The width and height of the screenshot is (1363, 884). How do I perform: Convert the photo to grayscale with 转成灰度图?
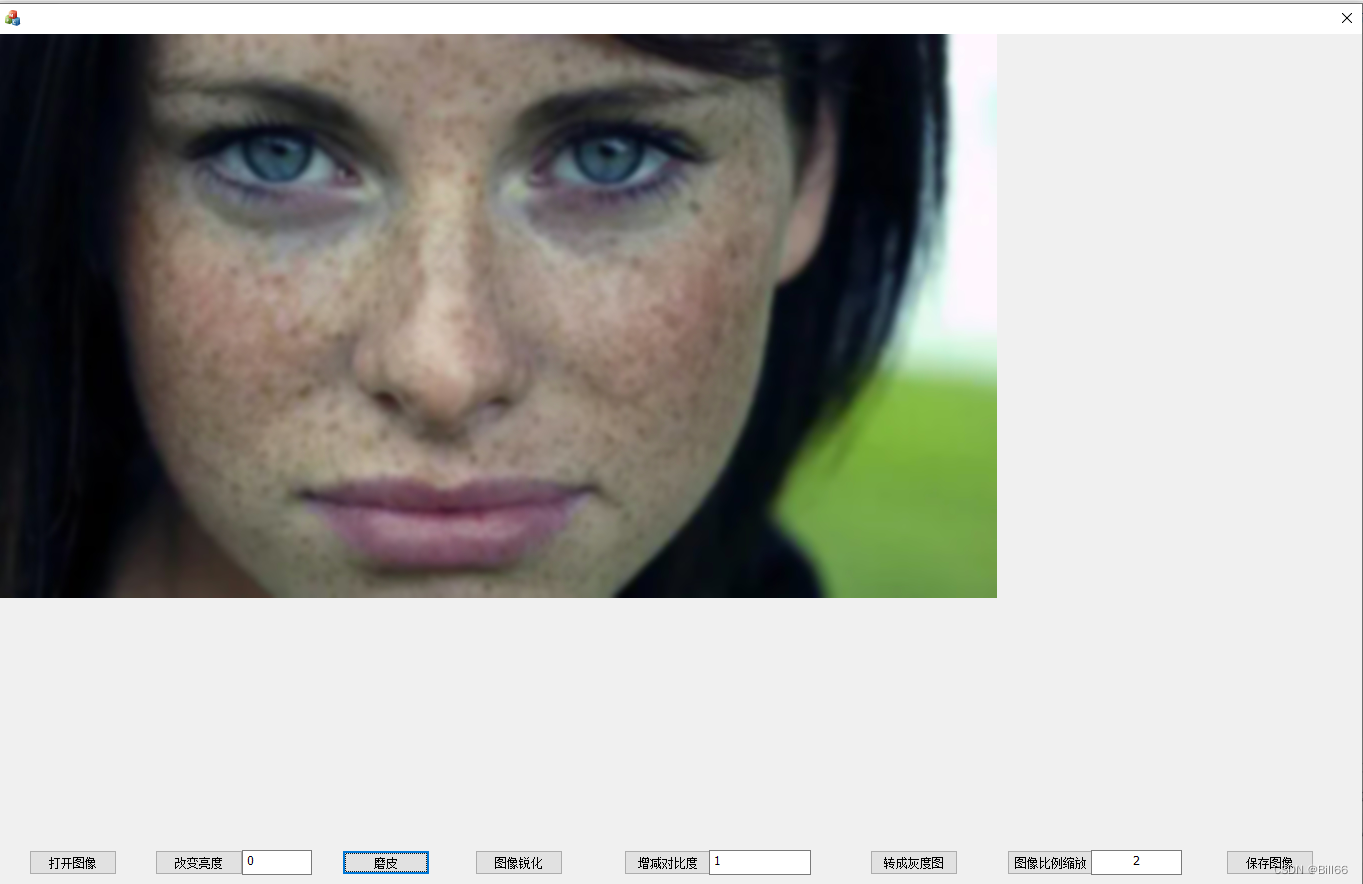point(912,862)
